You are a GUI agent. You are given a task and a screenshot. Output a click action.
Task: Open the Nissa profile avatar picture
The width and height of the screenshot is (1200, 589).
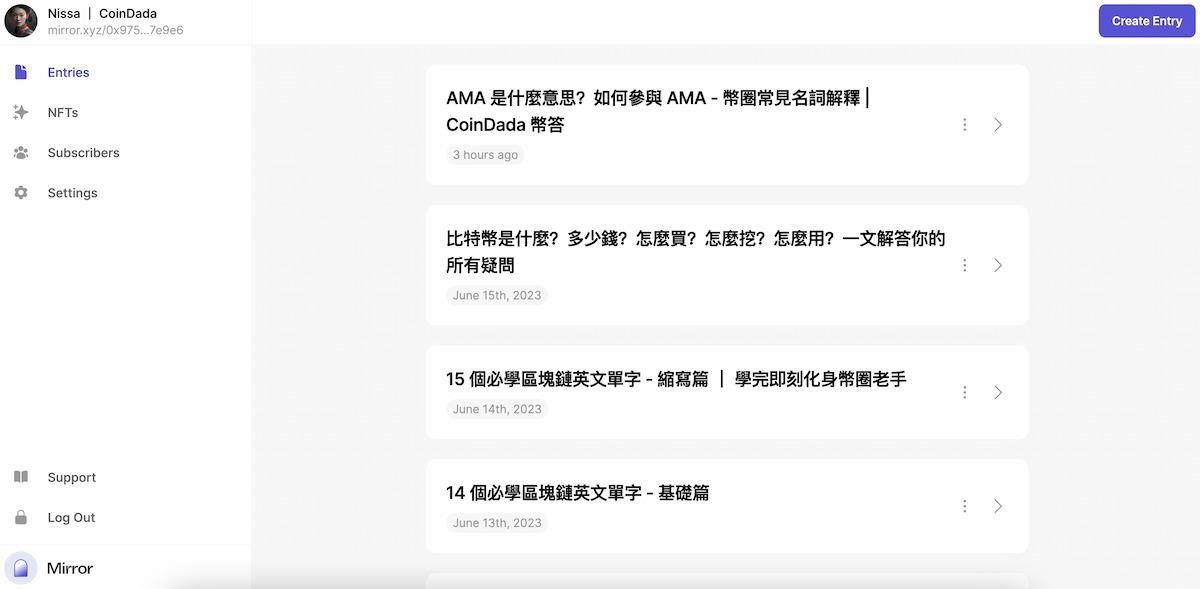(x=21, y=21)
